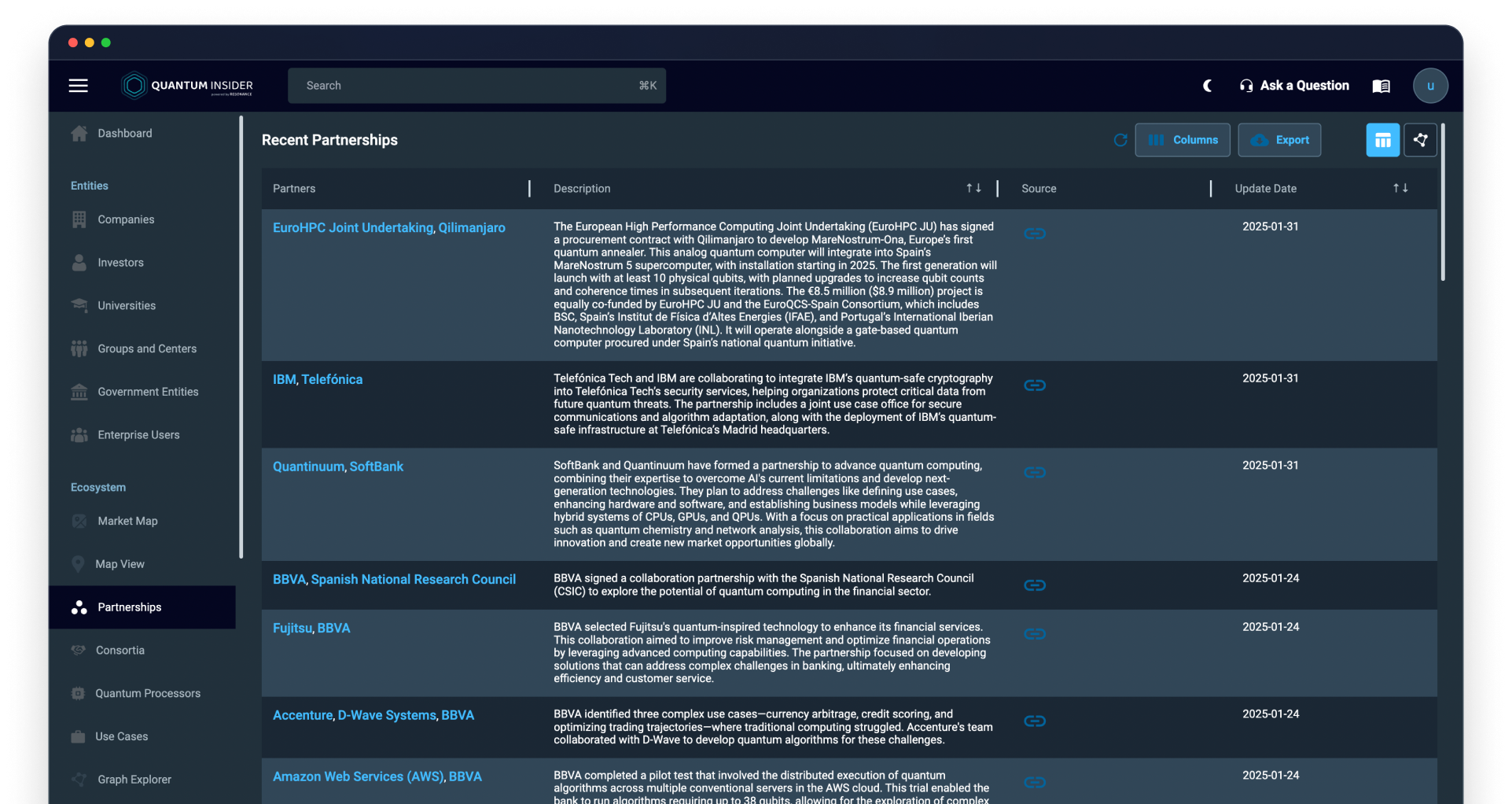Viewport: 1512px width, 804px height.
Task: Open D-Wave Systems partner link
Action: tap(387, 716)
